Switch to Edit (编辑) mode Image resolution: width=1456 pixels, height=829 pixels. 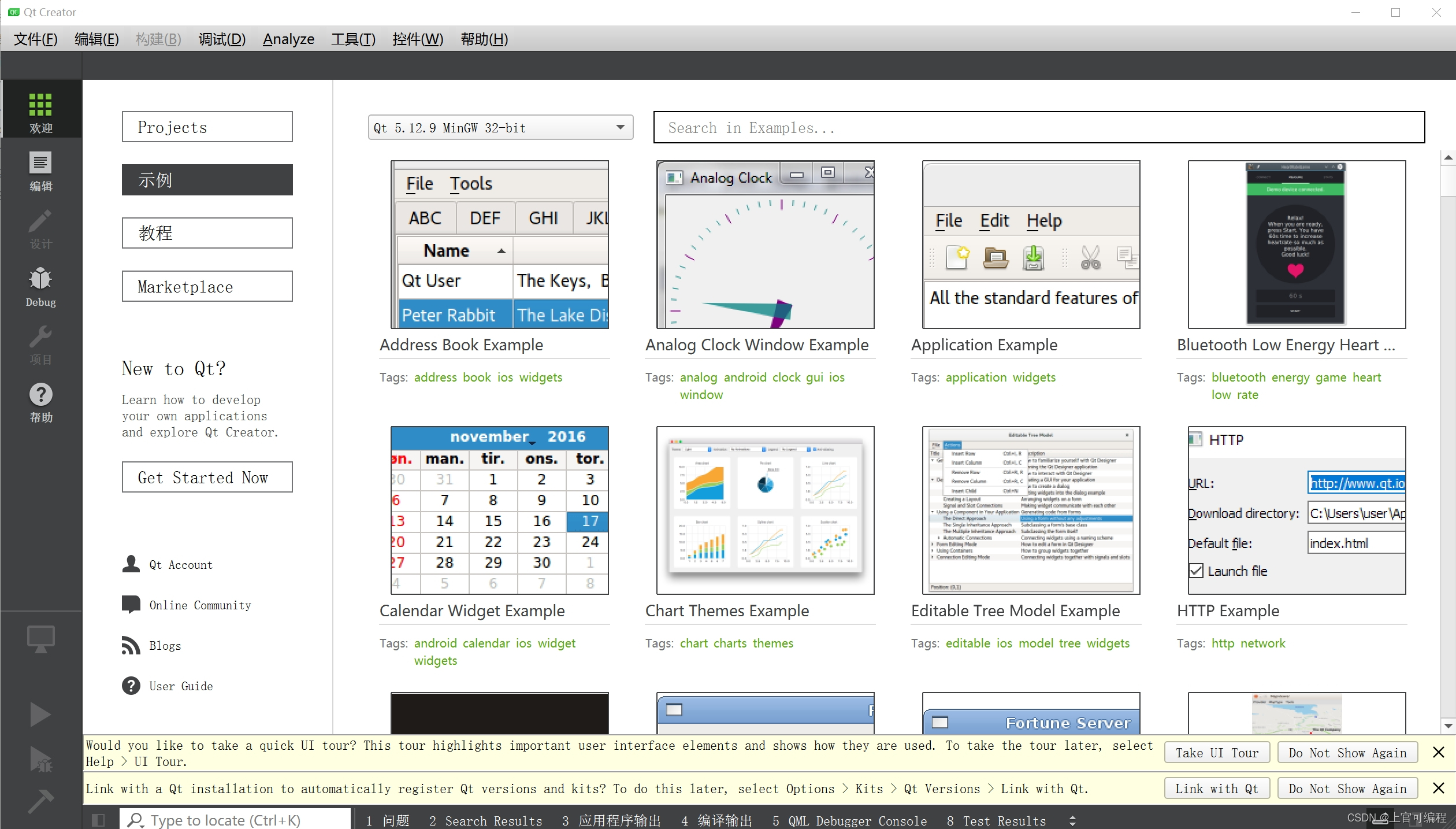pos(41,171)
